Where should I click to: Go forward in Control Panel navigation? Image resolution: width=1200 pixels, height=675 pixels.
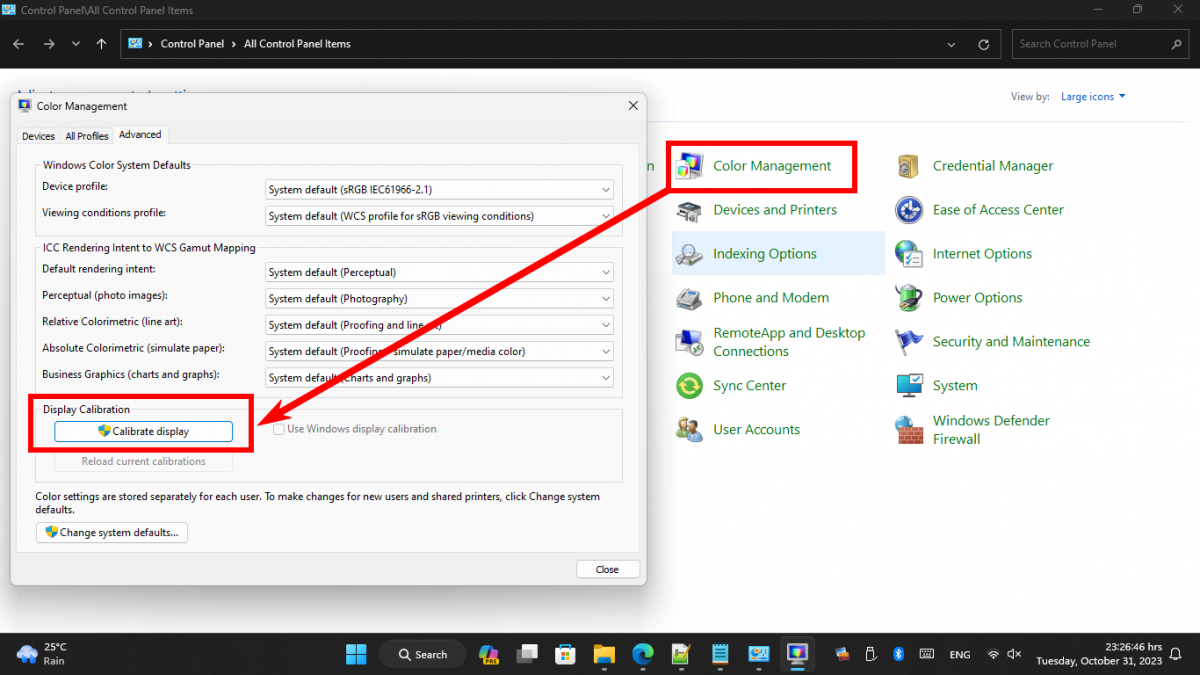pos(48,44)
